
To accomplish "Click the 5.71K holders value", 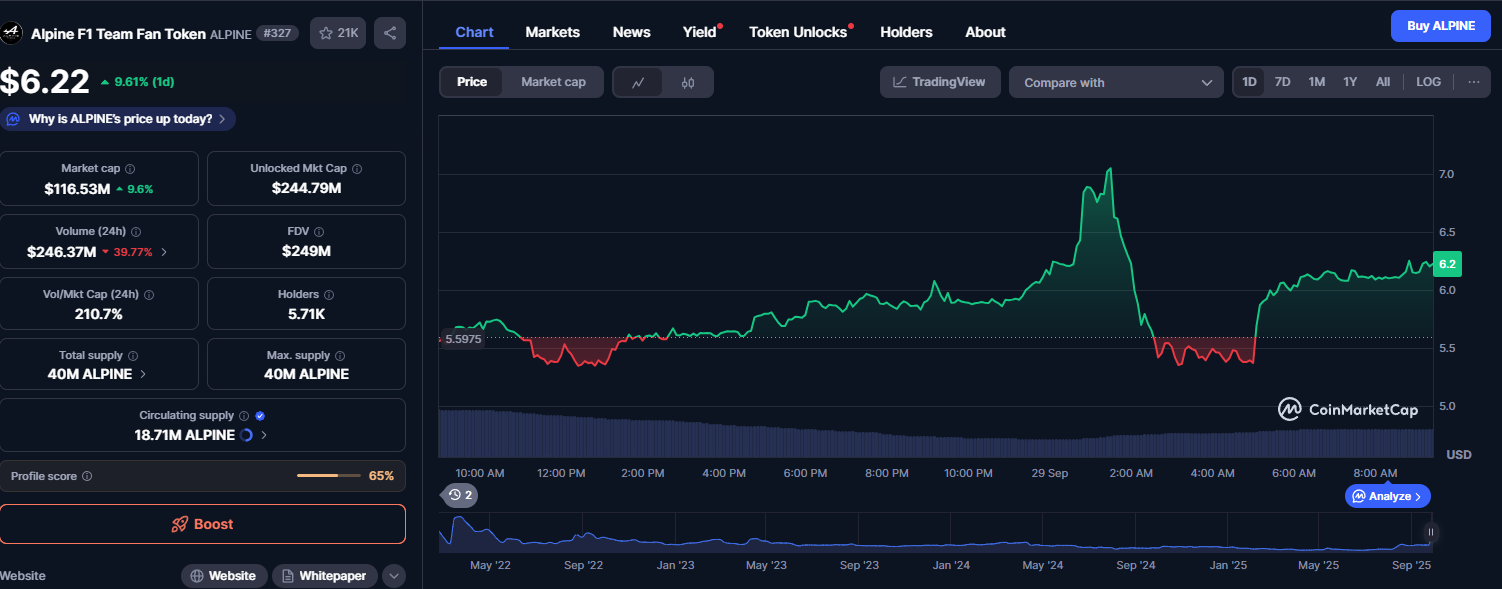I will click(306, 314).
